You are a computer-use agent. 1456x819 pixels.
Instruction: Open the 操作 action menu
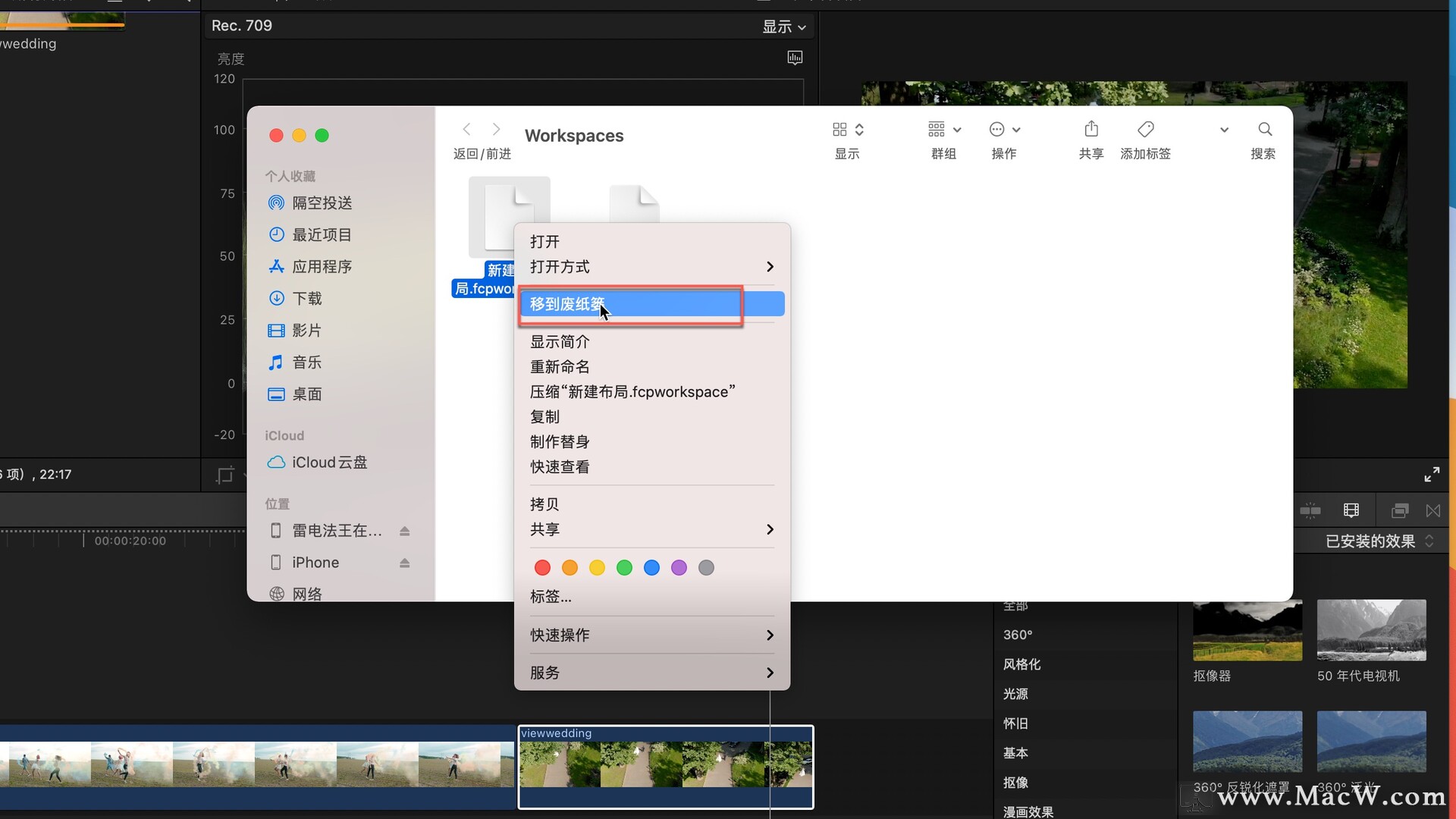pos(1005,130)
